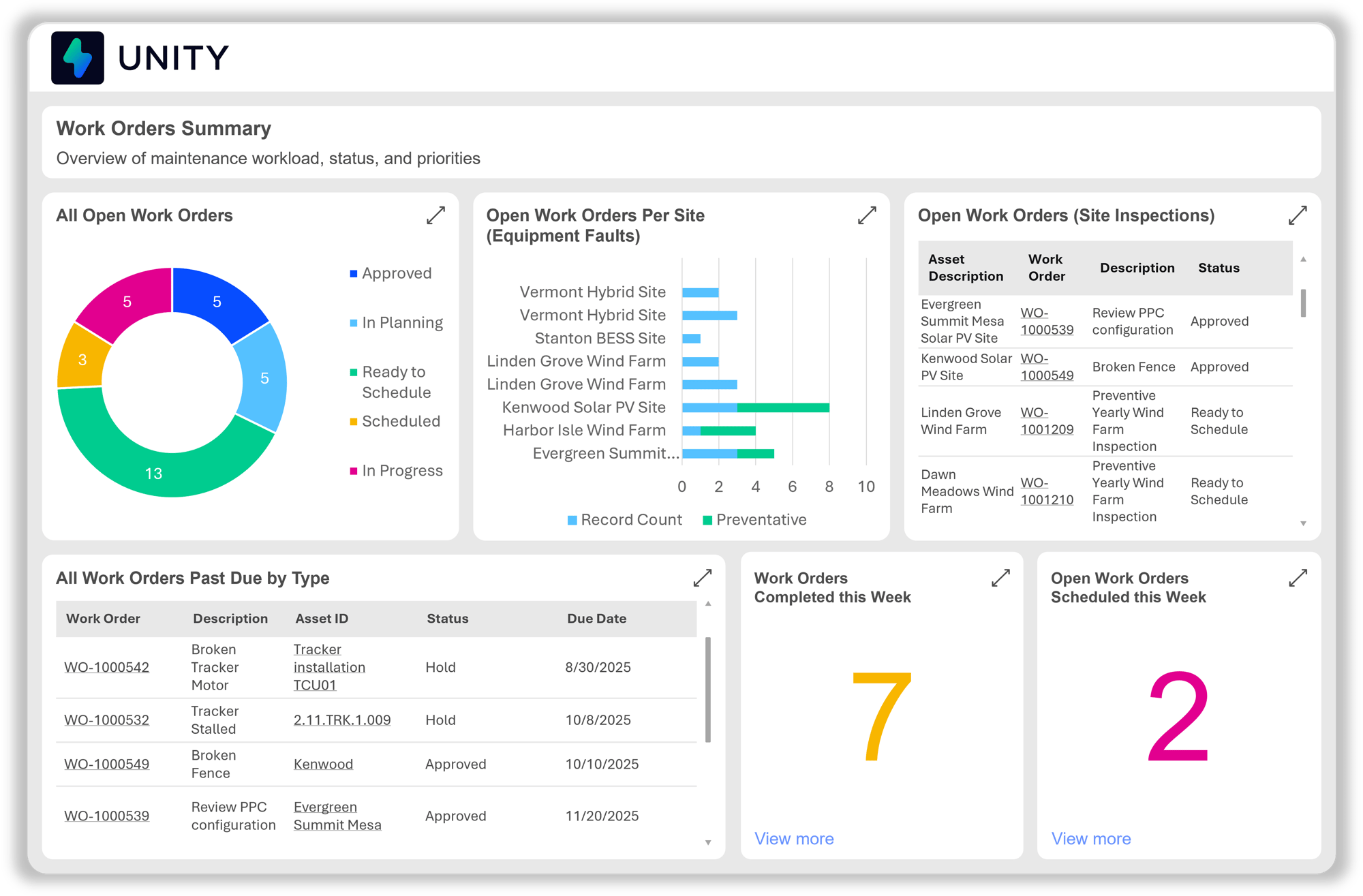
Task: Toggle the Record Count series legend
Action: [x=630, y=520]
